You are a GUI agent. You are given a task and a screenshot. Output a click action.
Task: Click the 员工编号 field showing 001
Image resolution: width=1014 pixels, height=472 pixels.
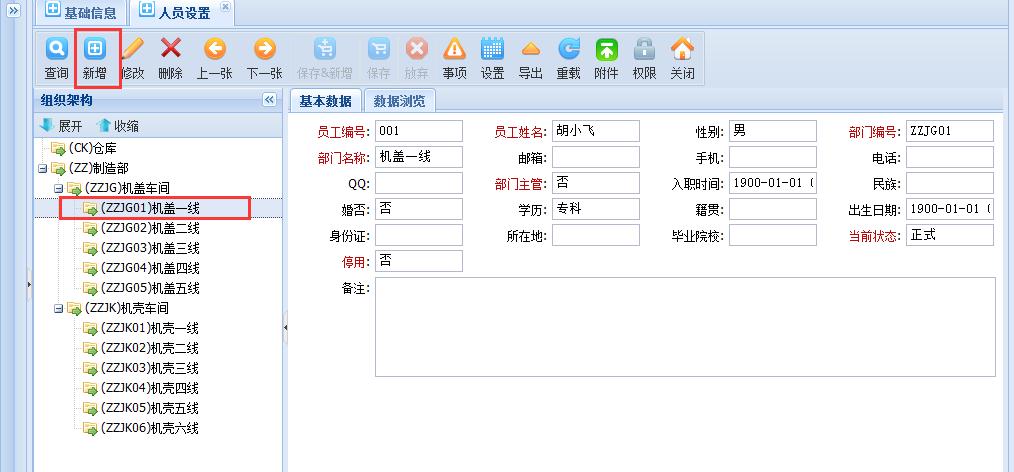pos(419,131)
